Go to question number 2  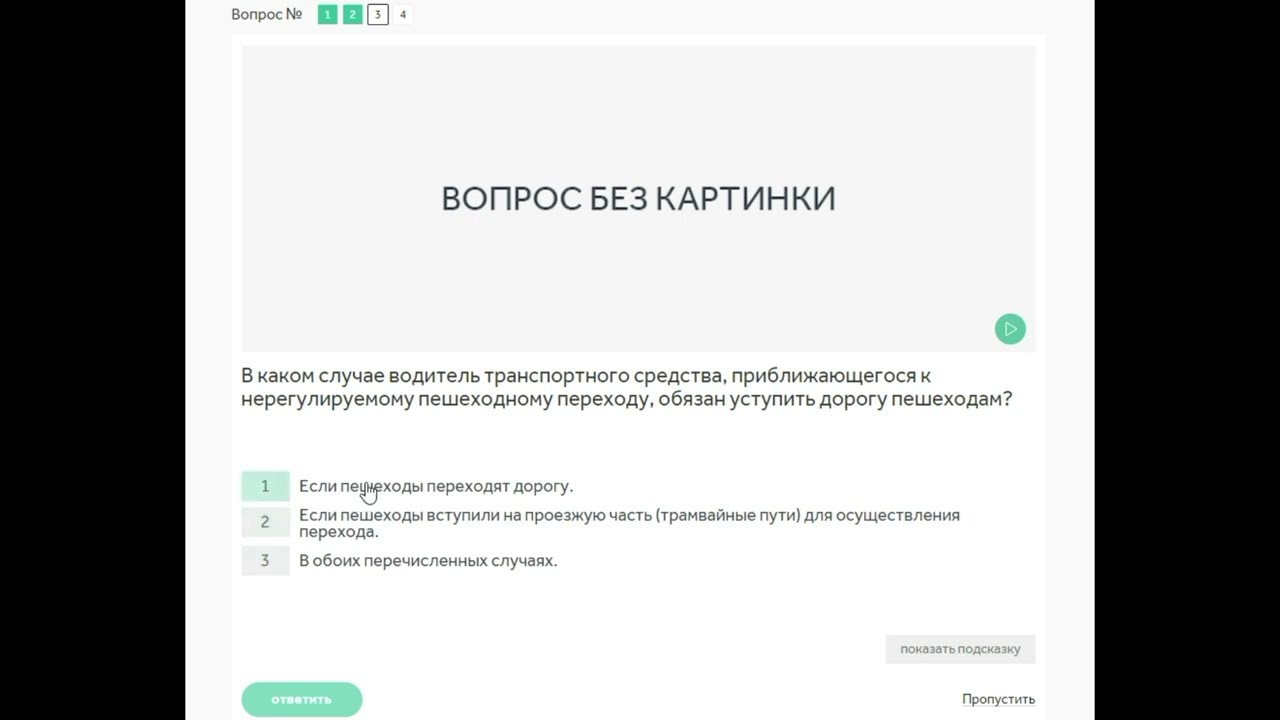[352, 14]
